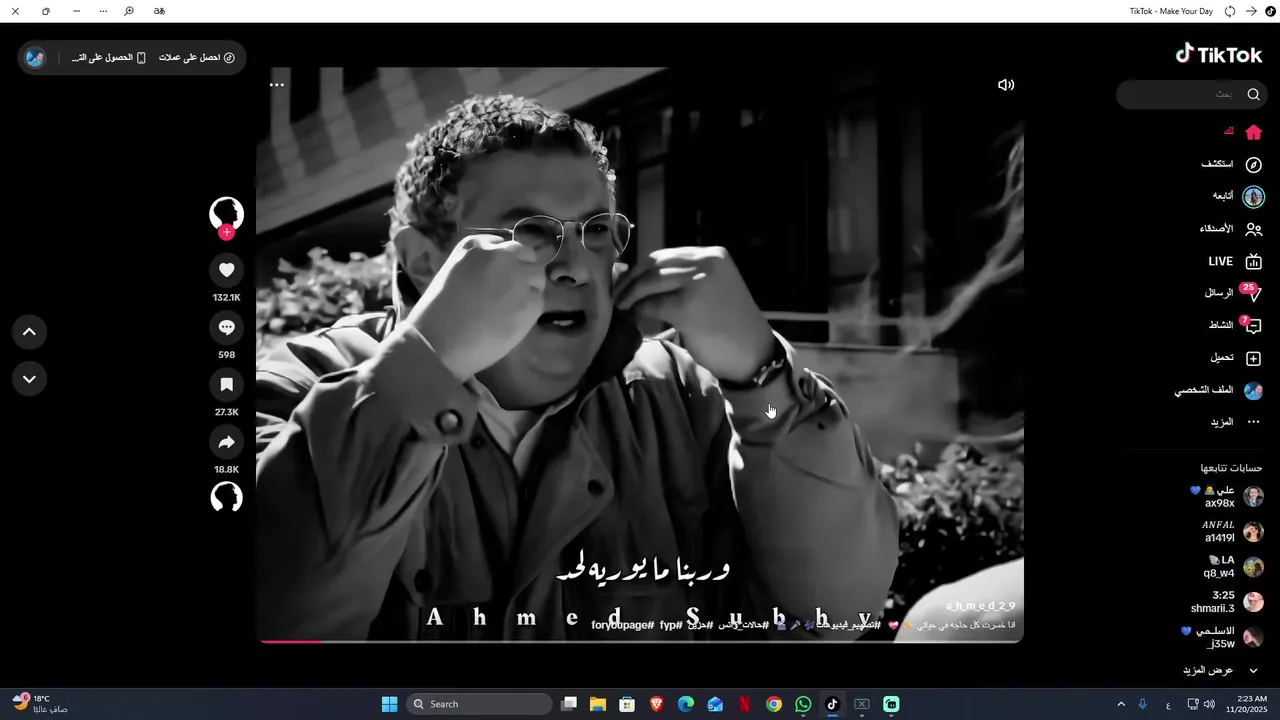Click احصل على عملات get coins button
Image resolution: width=1280 pixels, height=720 pixels.
196,58
